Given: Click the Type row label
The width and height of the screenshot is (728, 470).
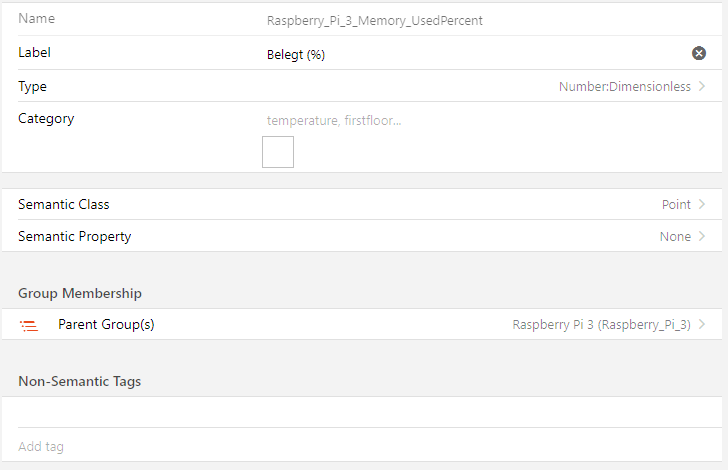Looking at the screenshot, I should tap(32, 87).
